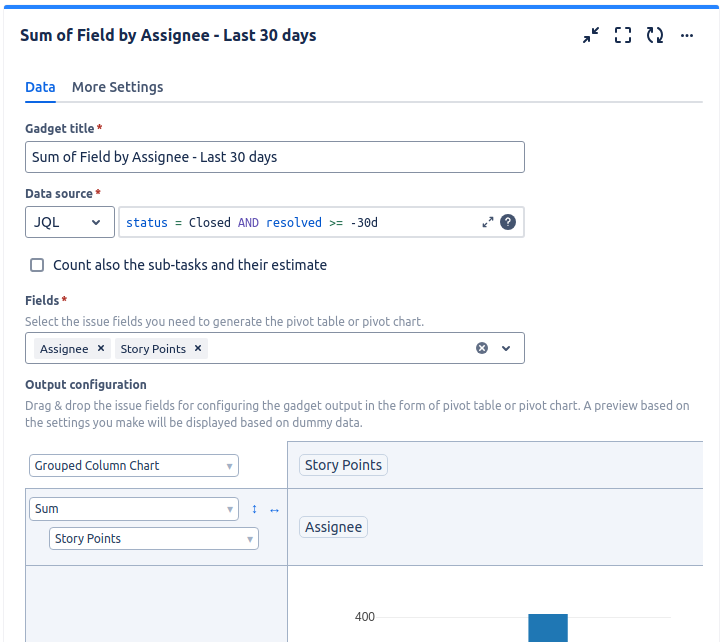728x642 pixels.
Task: Minimize the gadget with the collapse arrows icon
Action: click(591, 35)
